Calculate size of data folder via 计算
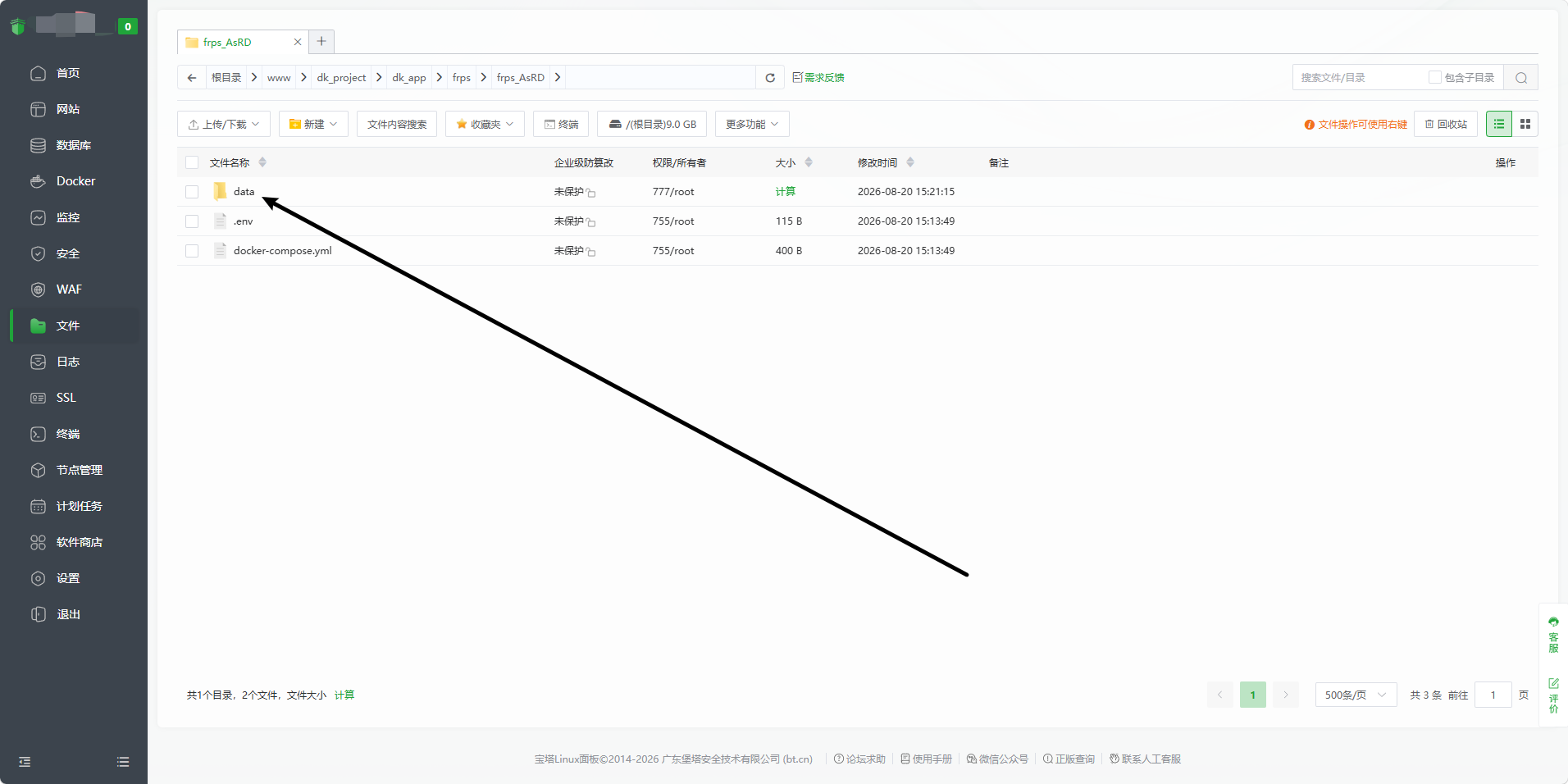This screenshot has width=1568, height=784. point(786,191)
